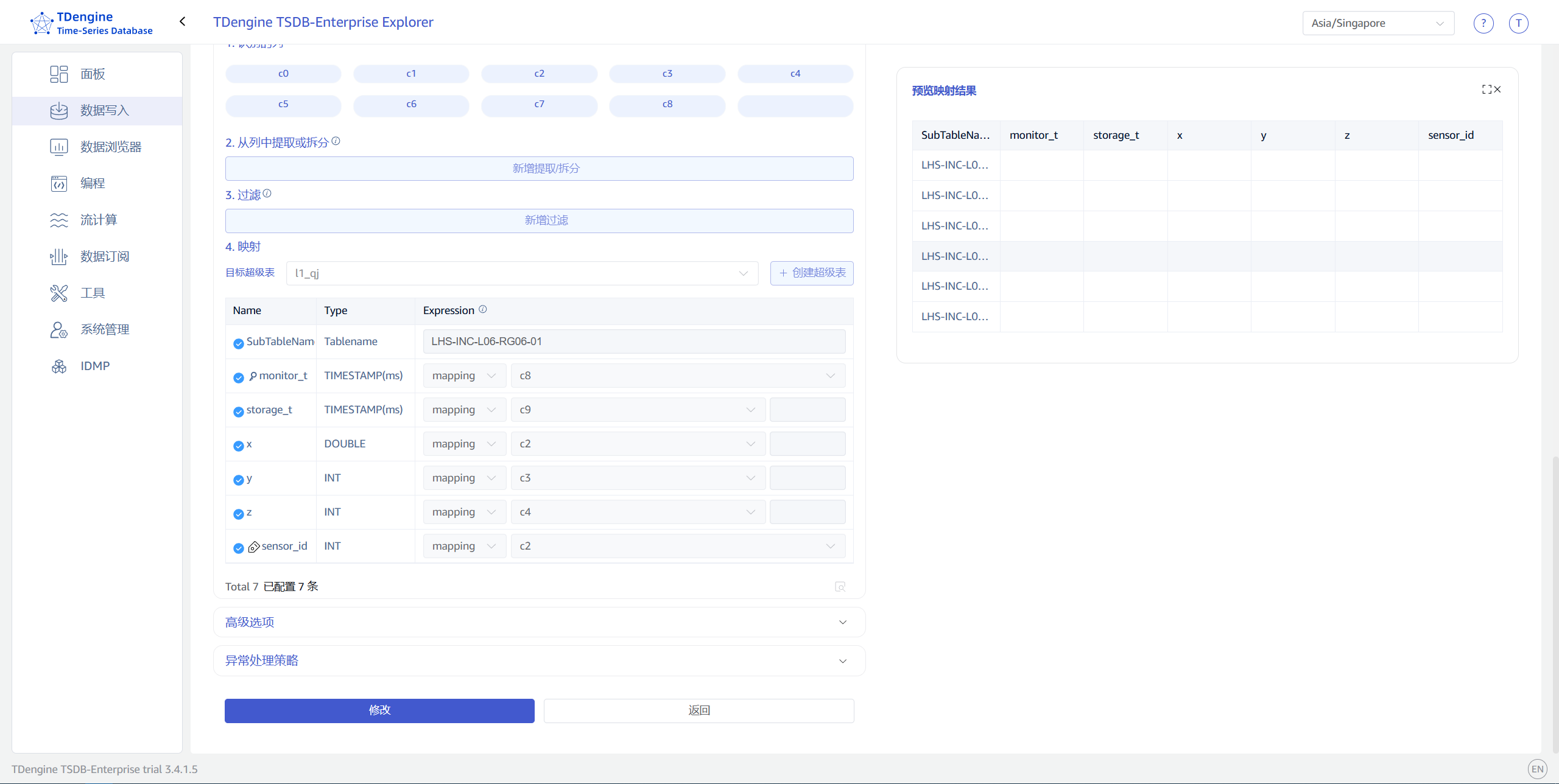
Task: Click the 创建超级表 button
Action: coord(811,273)
